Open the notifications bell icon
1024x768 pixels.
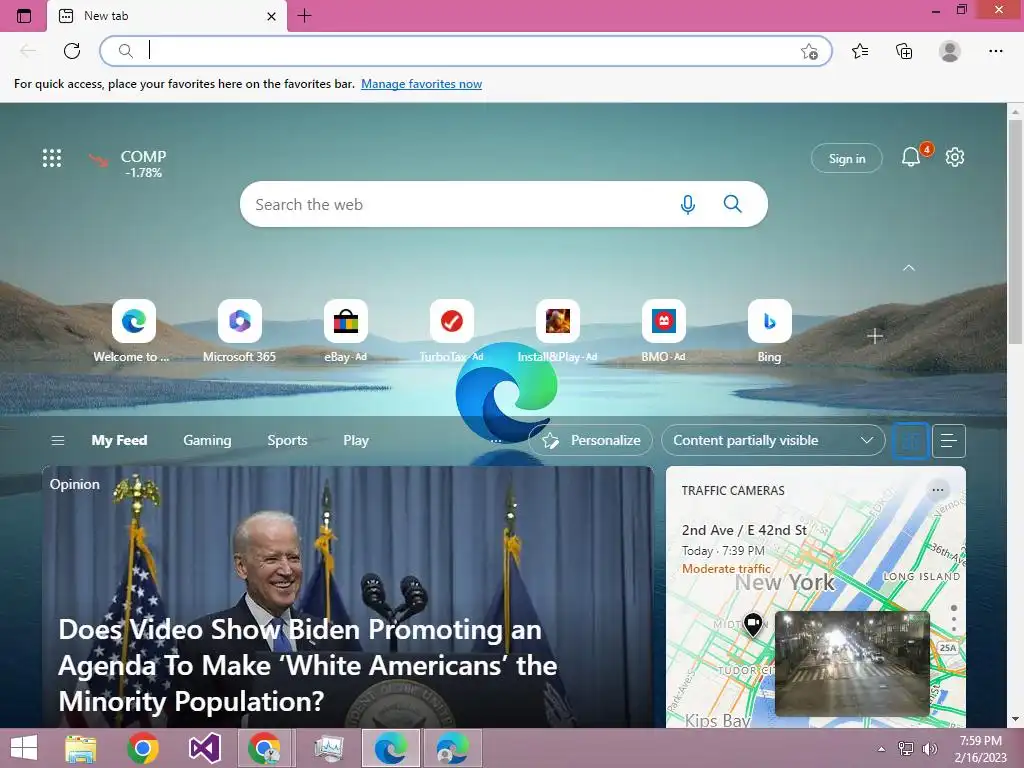(911, 157)
